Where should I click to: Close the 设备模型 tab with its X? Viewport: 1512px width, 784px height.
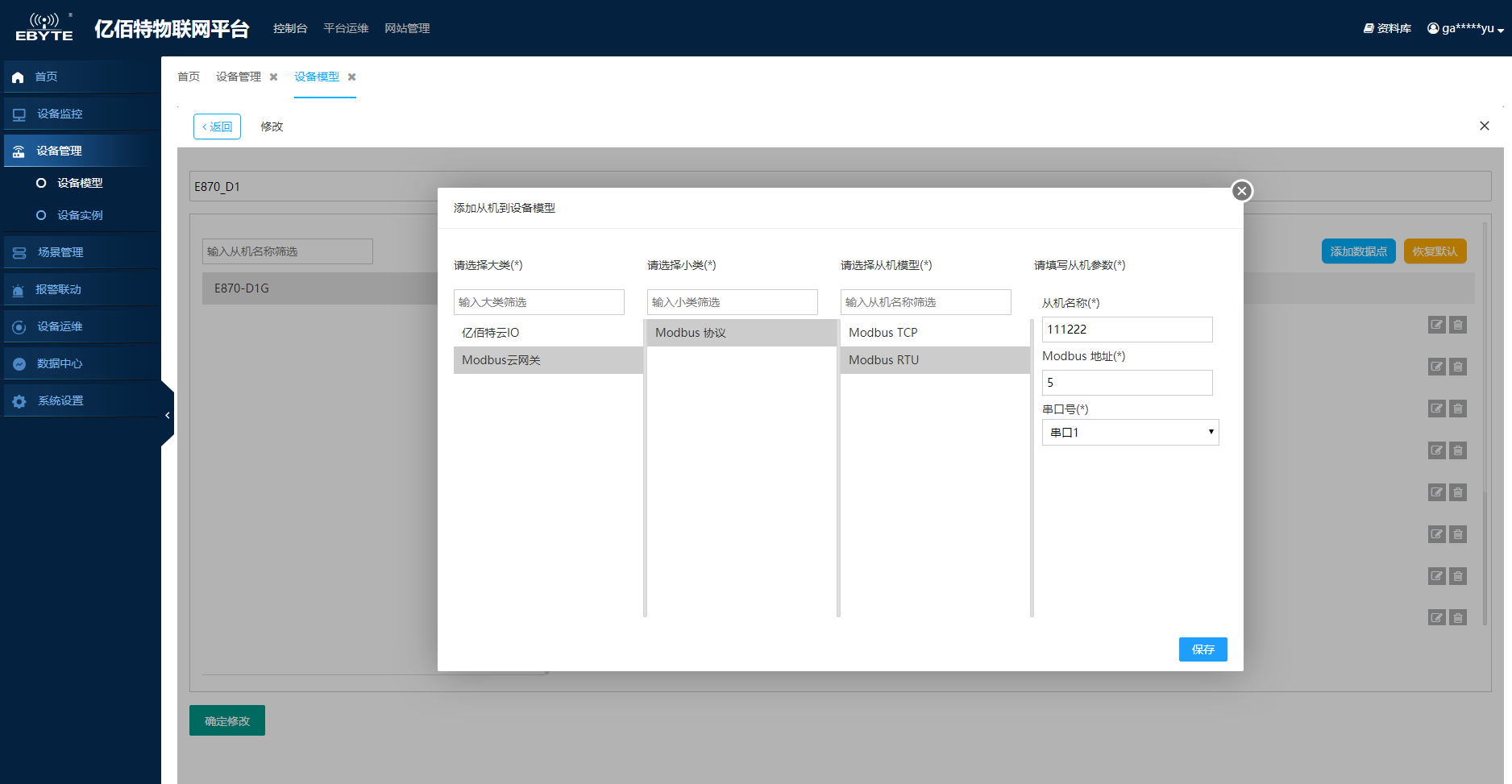tap(351, 77)
